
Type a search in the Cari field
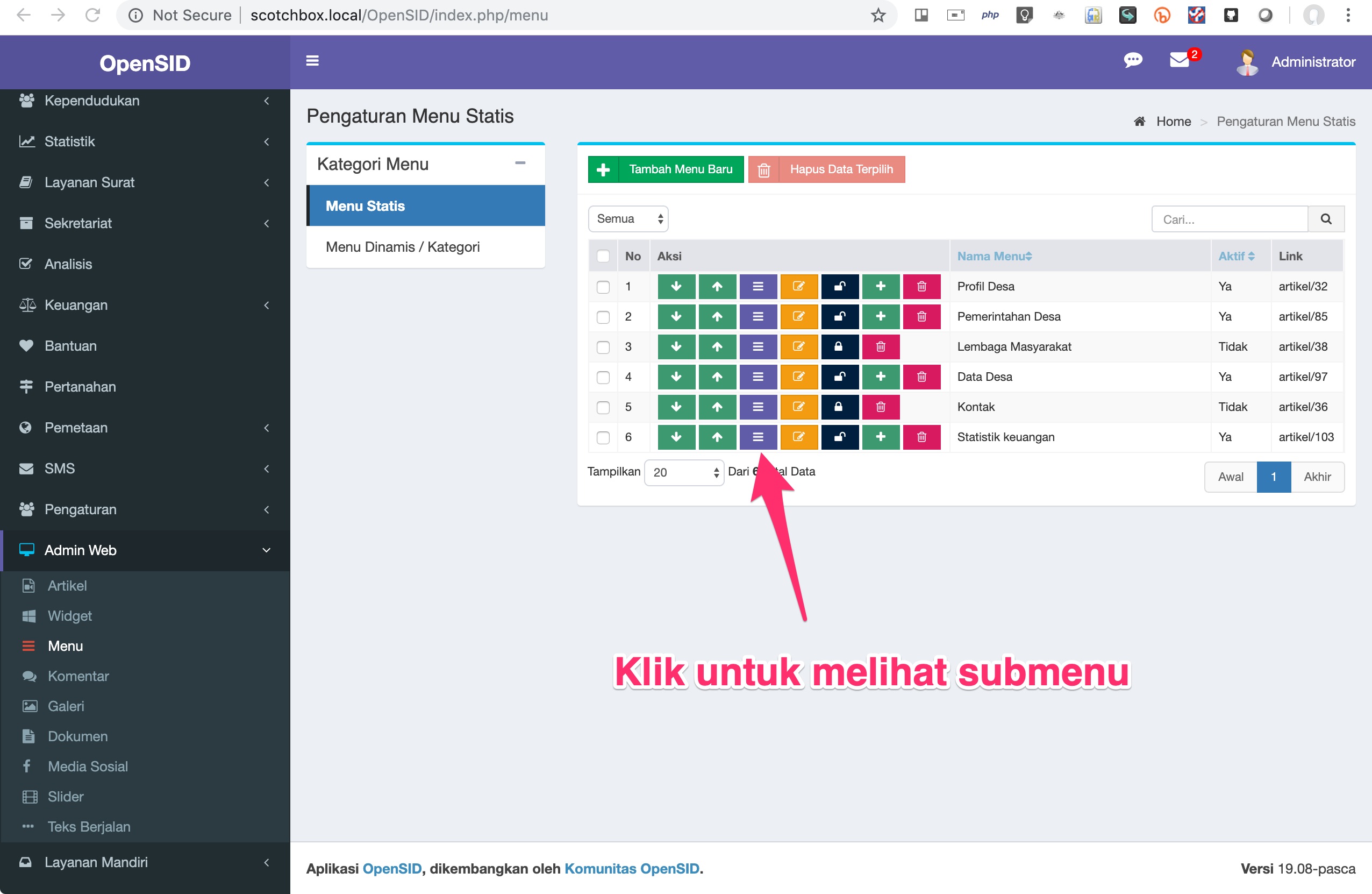point(1228,218)
